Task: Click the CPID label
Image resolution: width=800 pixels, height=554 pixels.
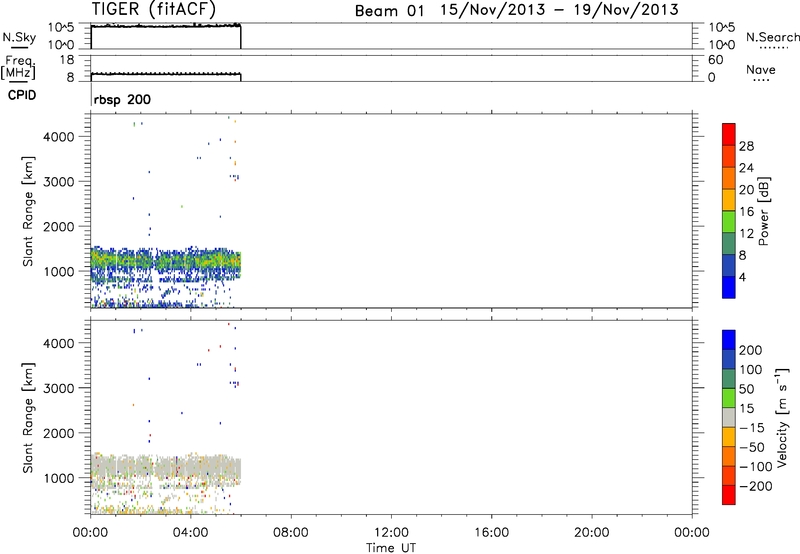Action: tap(22, 95)
